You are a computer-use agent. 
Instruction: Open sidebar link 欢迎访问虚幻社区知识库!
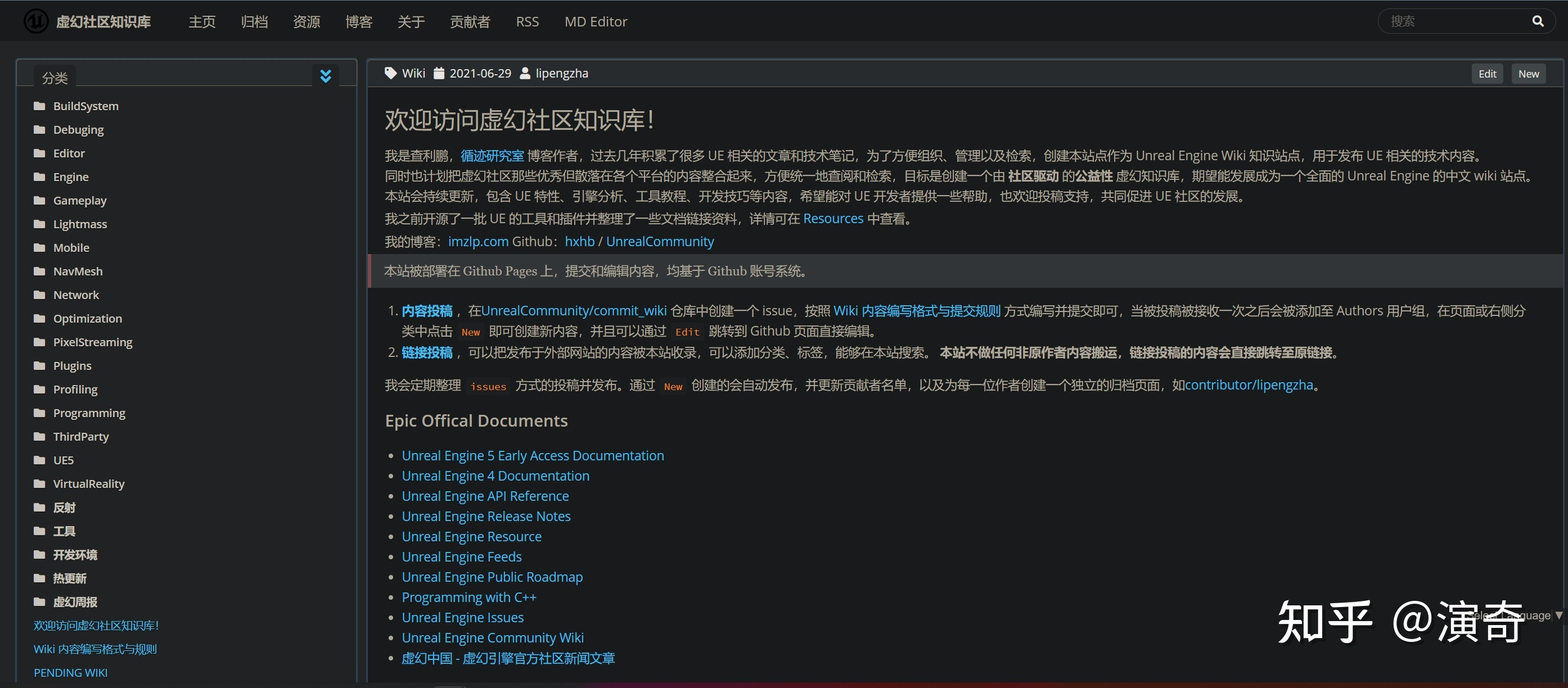coord(96,626)
